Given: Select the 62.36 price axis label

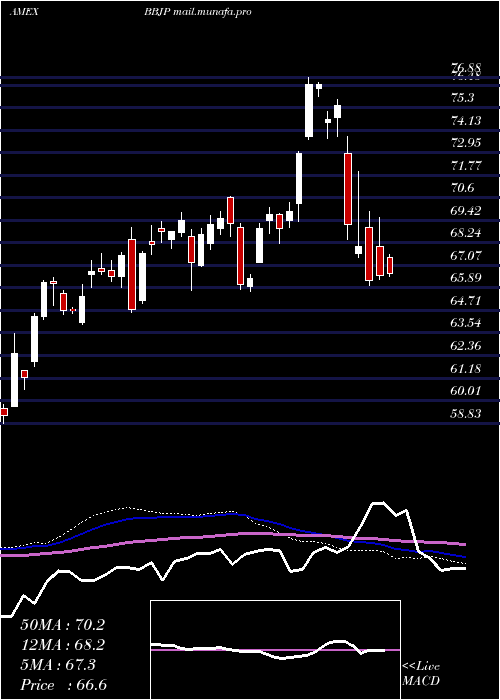Looking at the screenshot, I should [466, 346].
